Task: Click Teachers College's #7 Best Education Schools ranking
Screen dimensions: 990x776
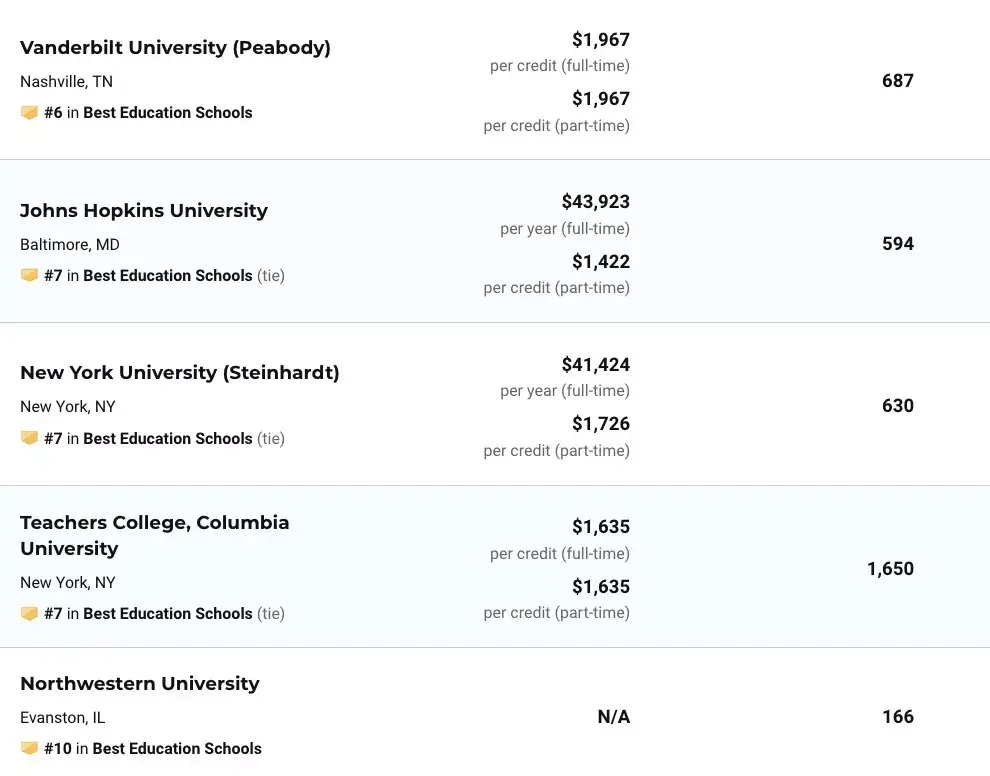Action: pyautogui.click(x=148, y=613)
